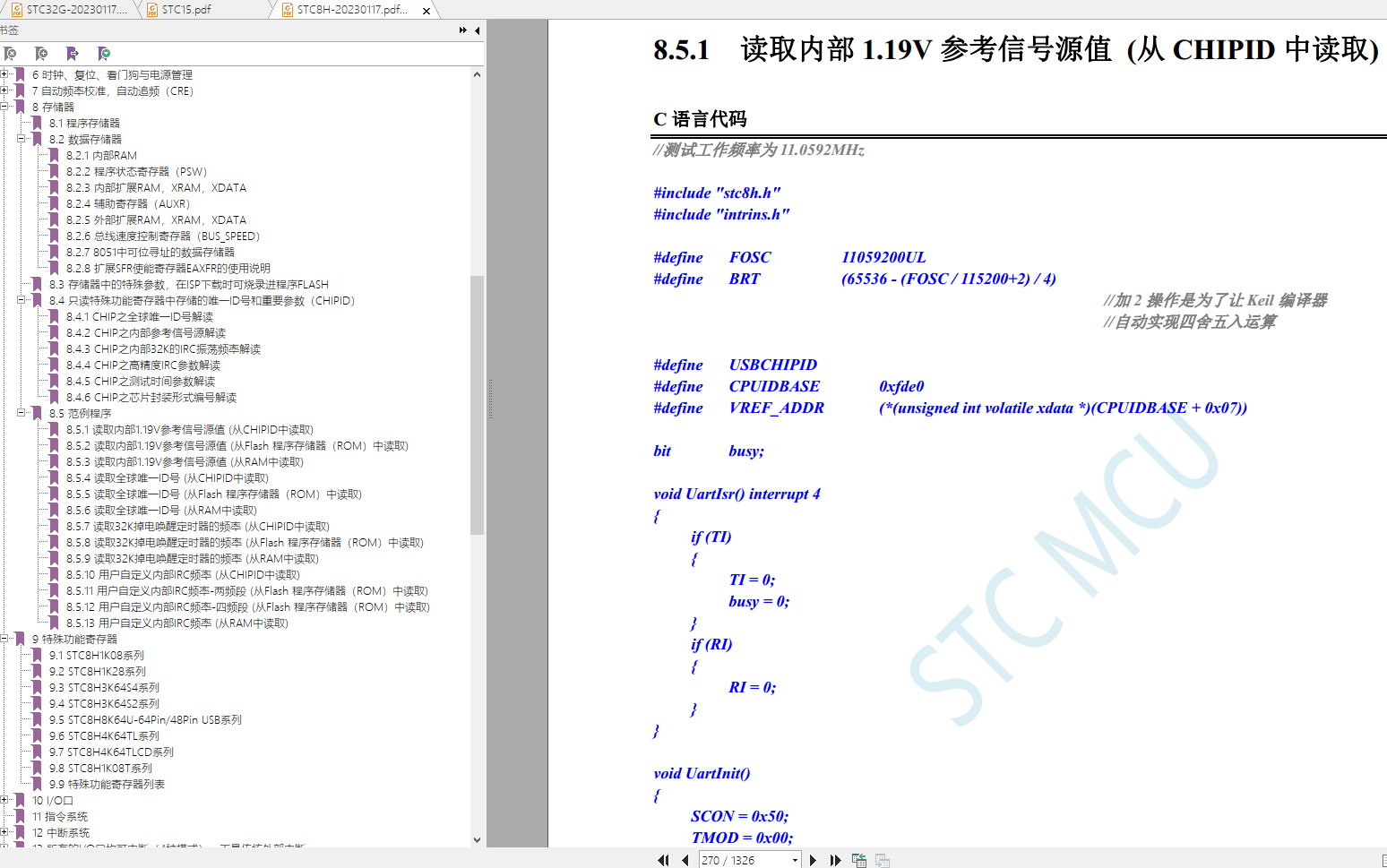Open bookmark 9.7 STC8H4K64TLCD系列
Viewport: 1387px width, 868px height.
click(111, 752)
